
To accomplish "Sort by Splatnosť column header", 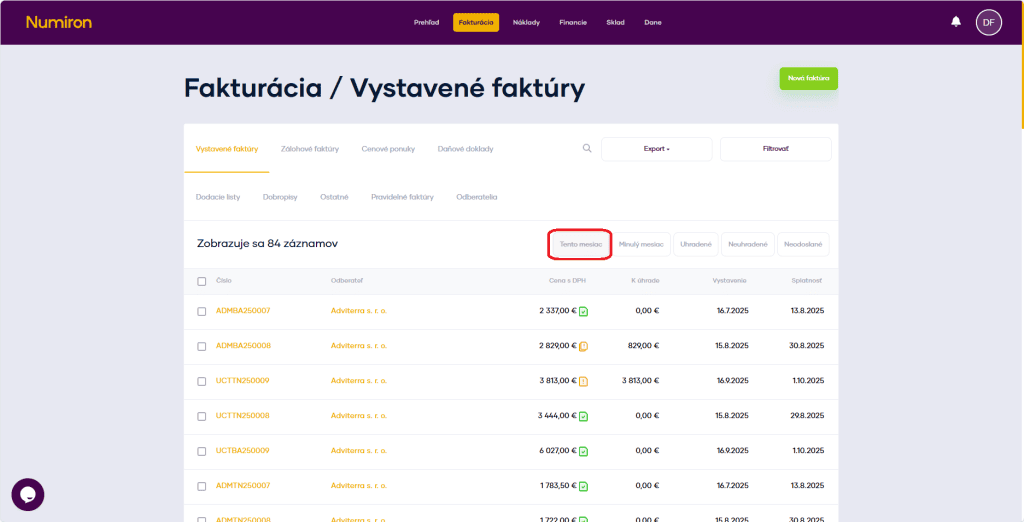I will [x=807, y=281].
